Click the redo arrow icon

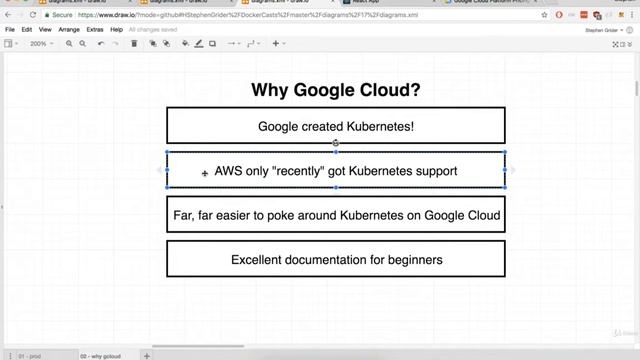pos(116,43)
